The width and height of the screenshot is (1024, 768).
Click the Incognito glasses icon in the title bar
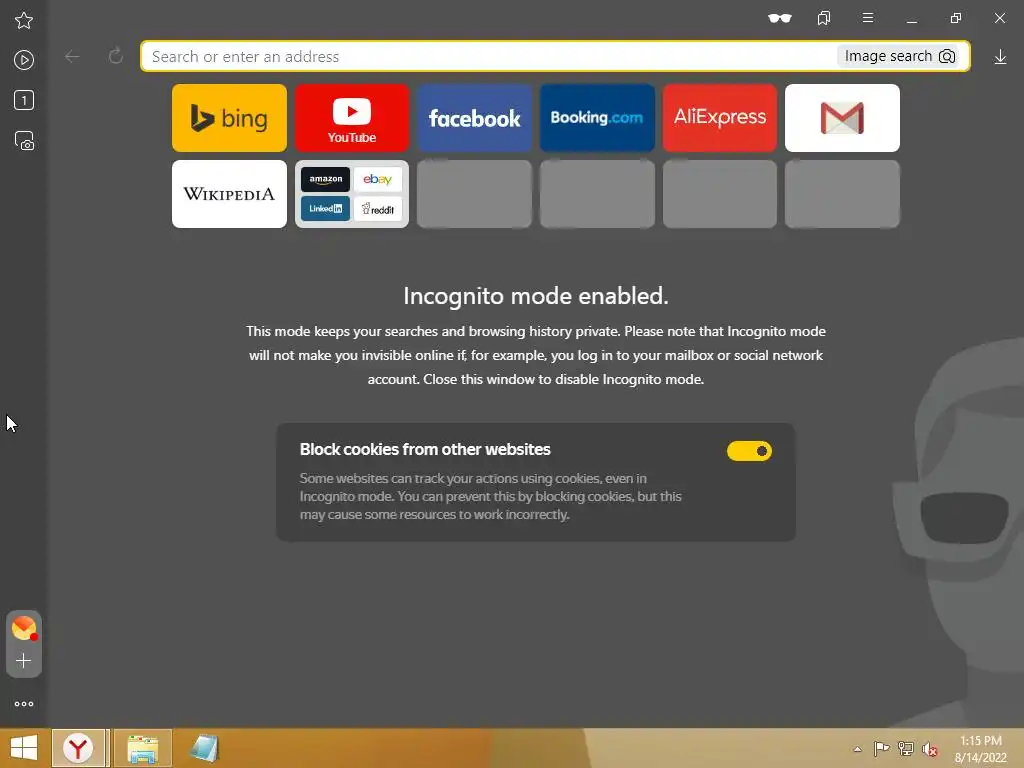click(780, 18)
